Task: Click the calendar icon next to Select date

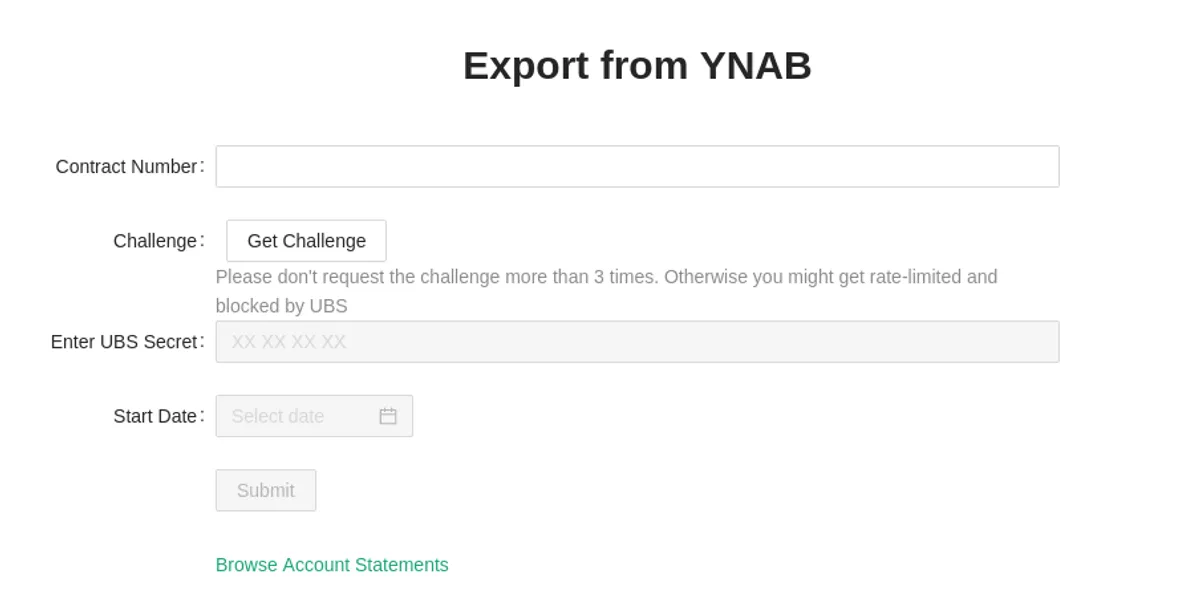Action: pyautogui.click(x=389, y=416)
